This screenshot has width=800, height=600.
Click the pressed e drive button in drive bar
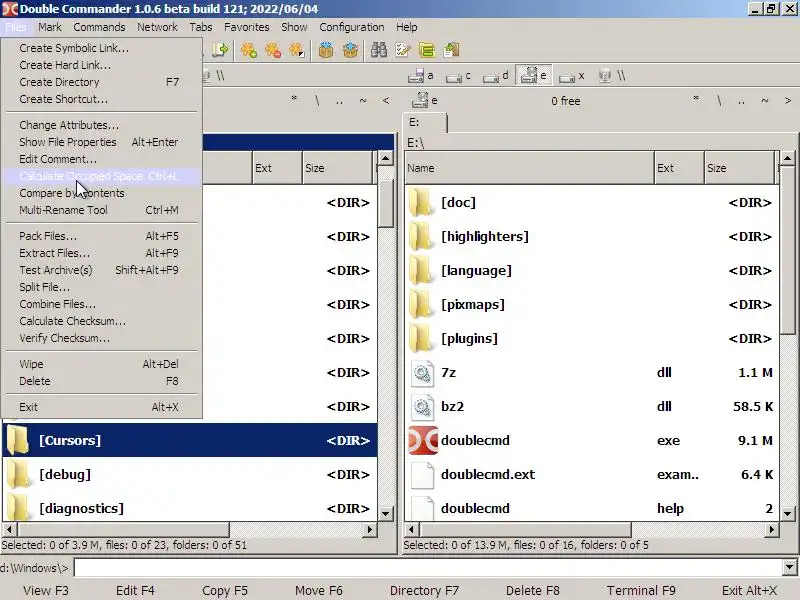click(533, 76)
